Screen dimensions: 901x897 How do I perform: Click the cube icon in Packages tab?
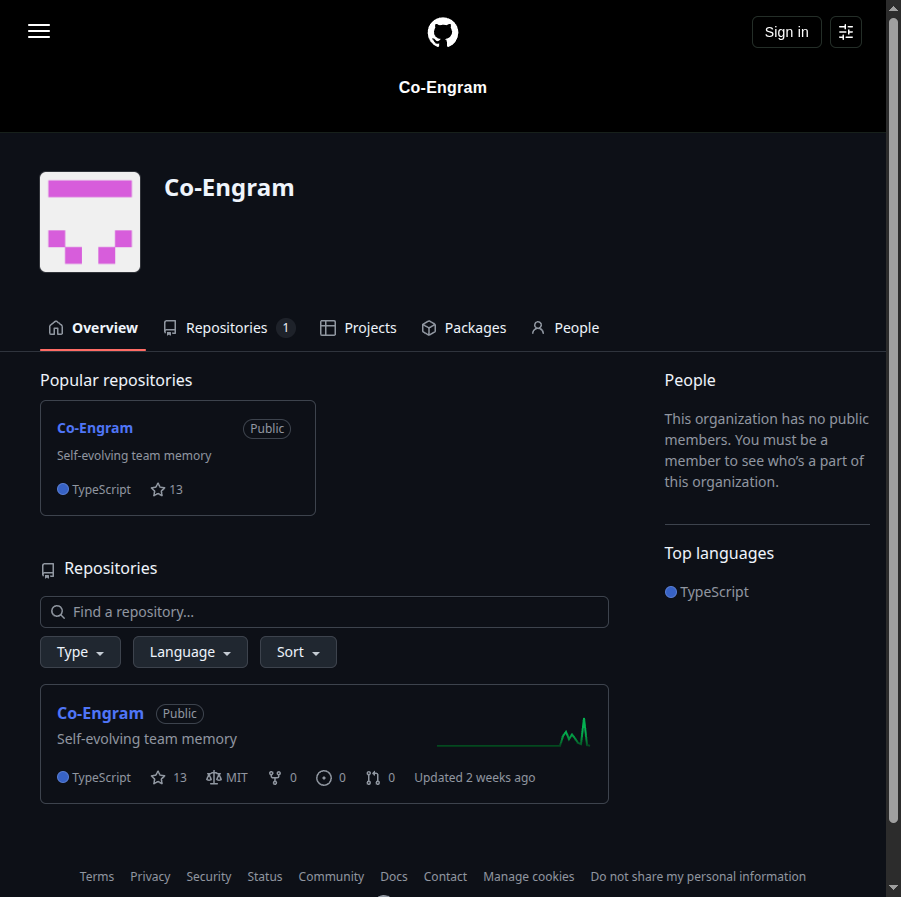tap(429, 328)
